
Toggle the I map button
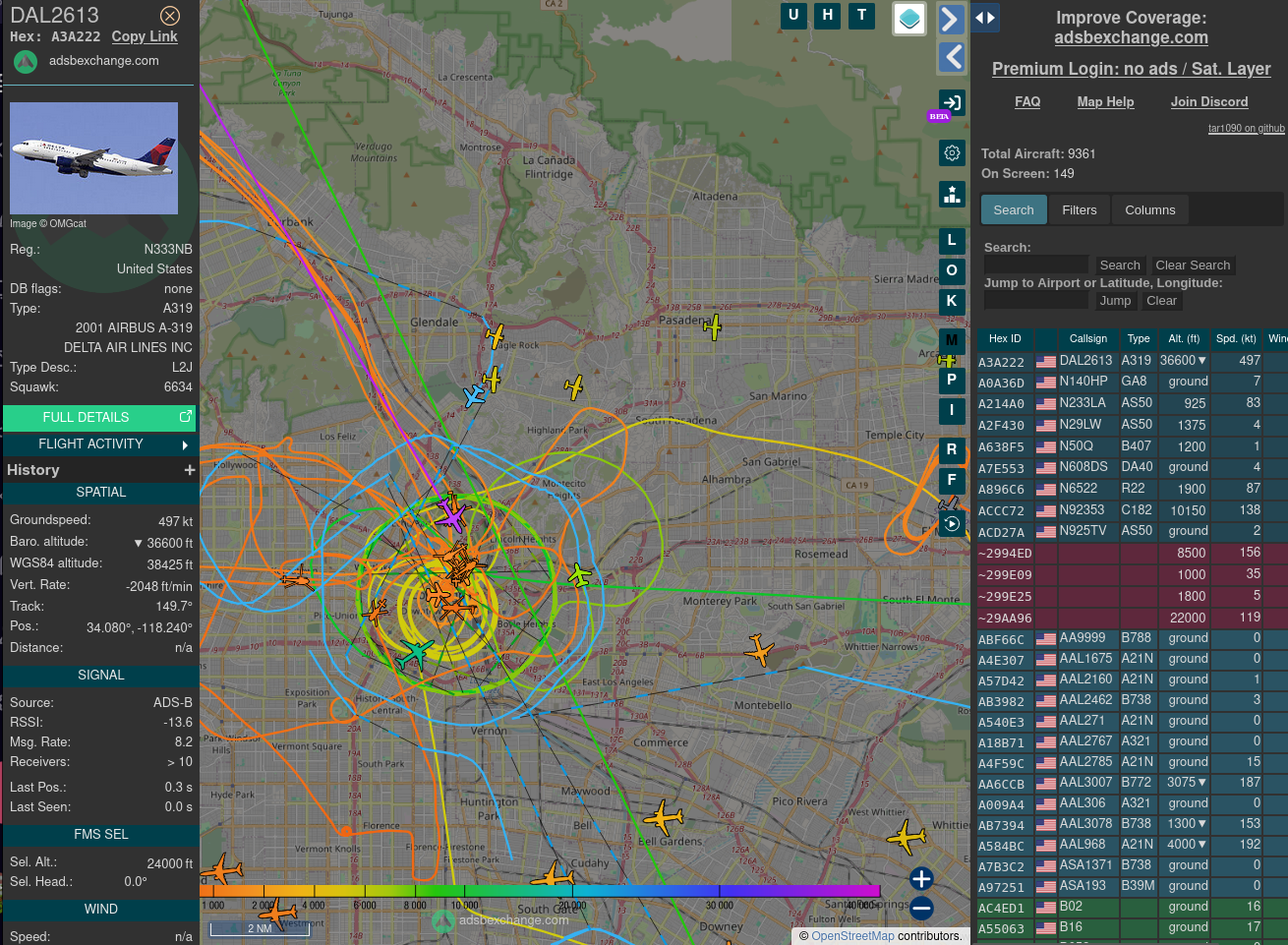pyautogui.click(x=951, y=410)
